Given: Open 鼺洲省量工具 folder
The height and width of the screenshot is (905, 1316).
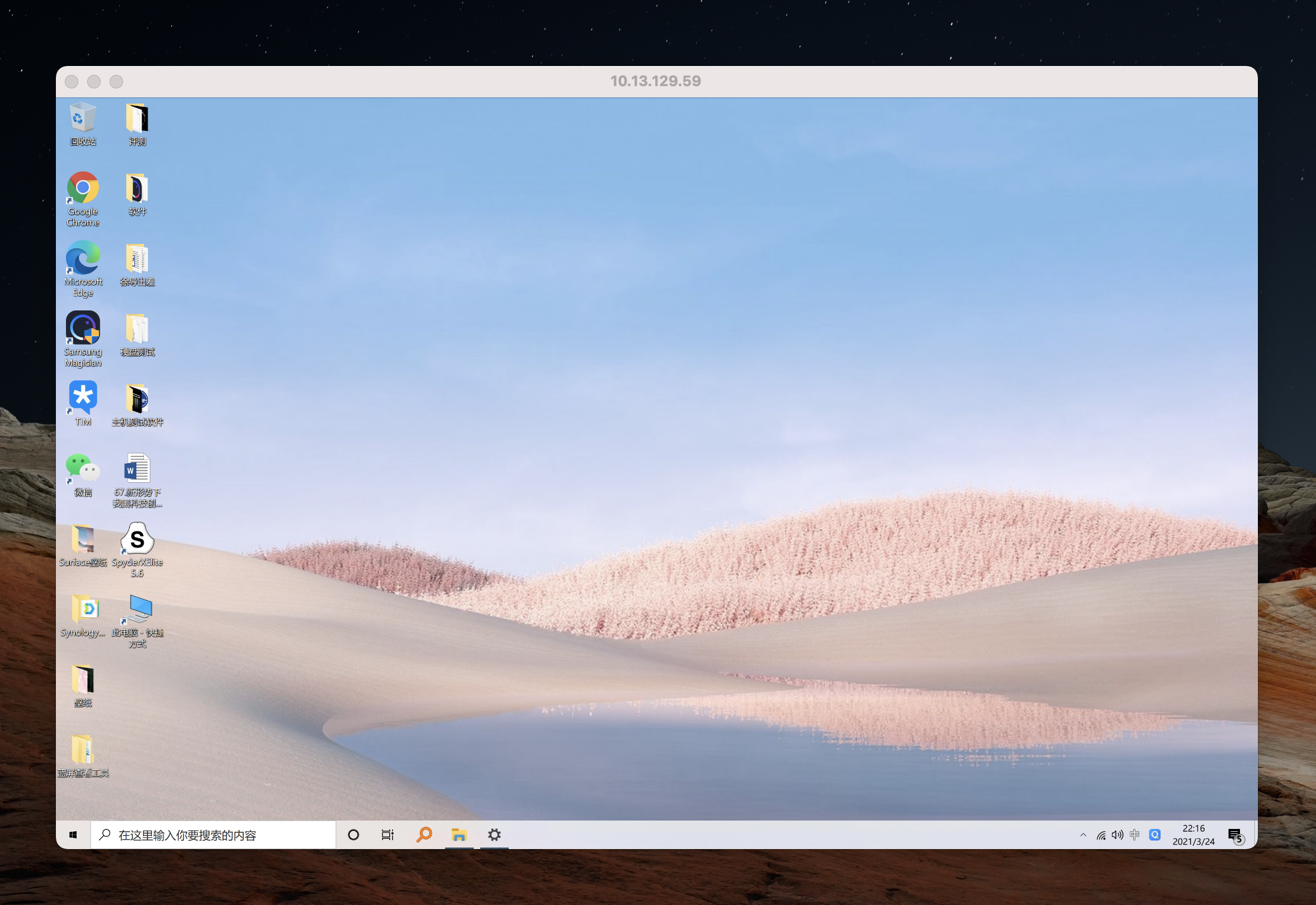Looking at the screenshot, I should tap(85, 751).
